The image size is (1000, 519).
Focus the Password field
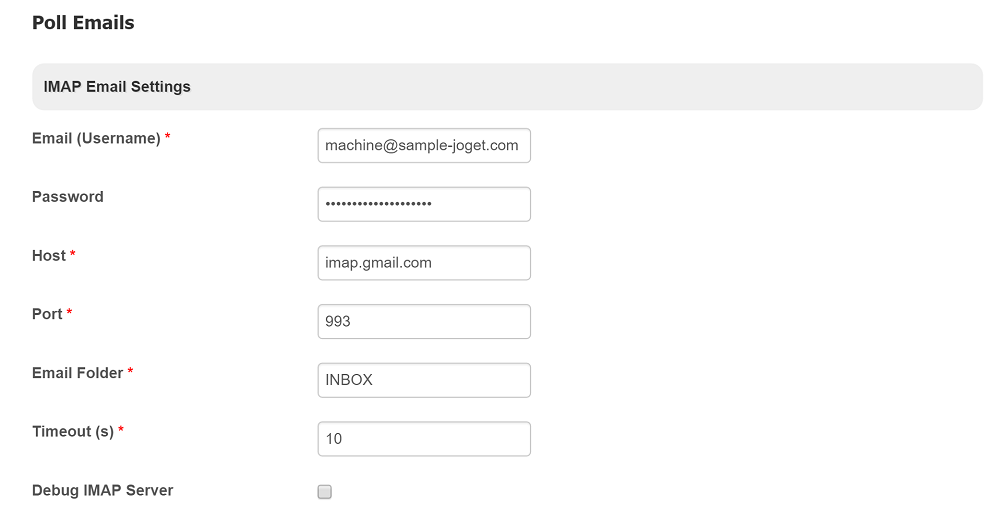[423, 204]
